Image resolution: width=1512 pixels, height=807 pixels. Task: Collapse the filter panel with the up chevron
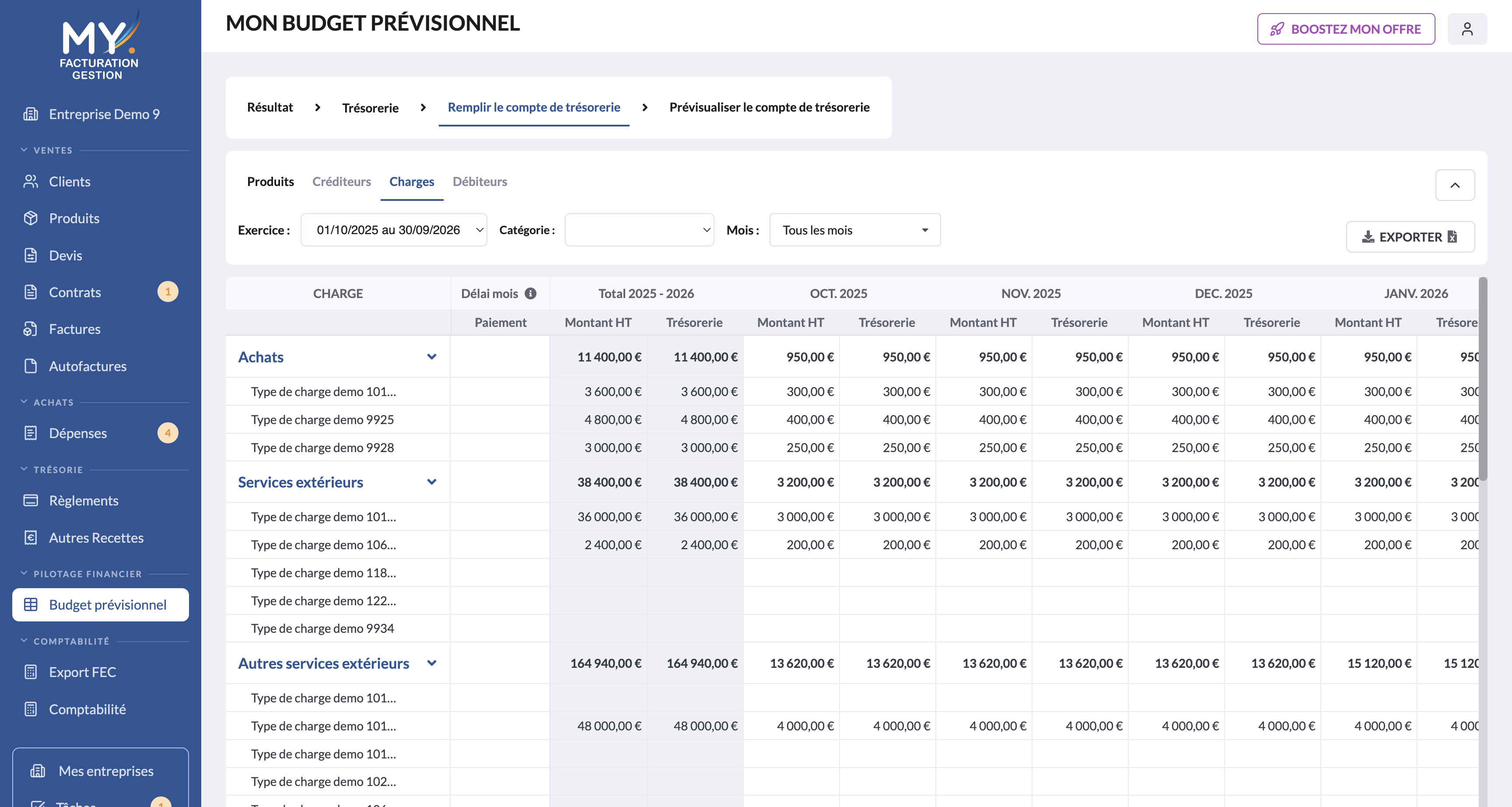(1455, 185)
